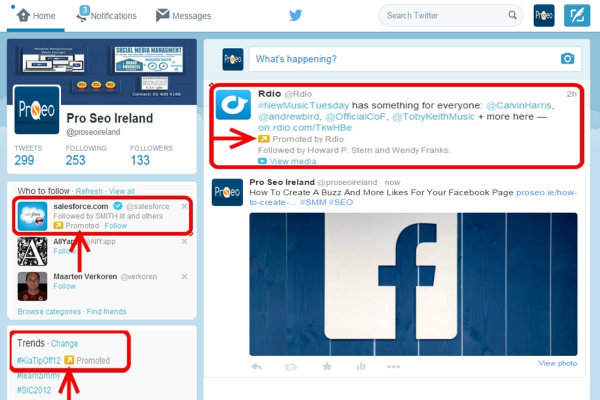Image resolution: width=600 pixels, height=400 pixels.
Task: Open the Facebook logo photo
Action: coord(413,284)
